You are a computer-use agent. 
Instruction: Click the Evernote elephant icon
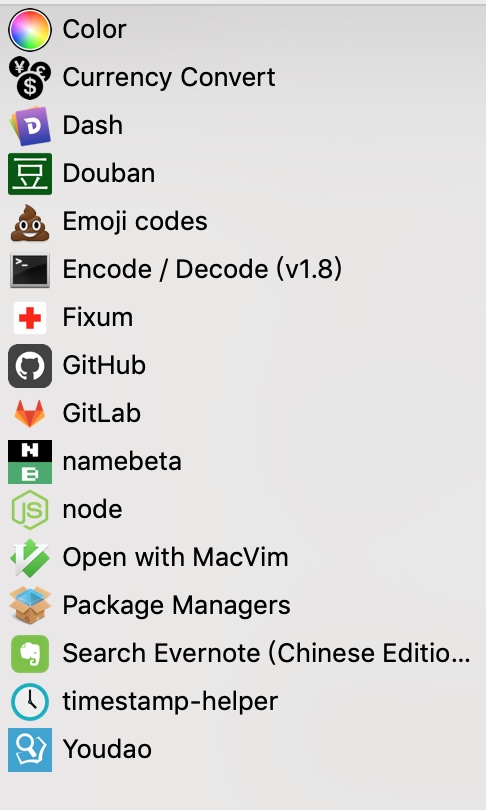(30, 654)
